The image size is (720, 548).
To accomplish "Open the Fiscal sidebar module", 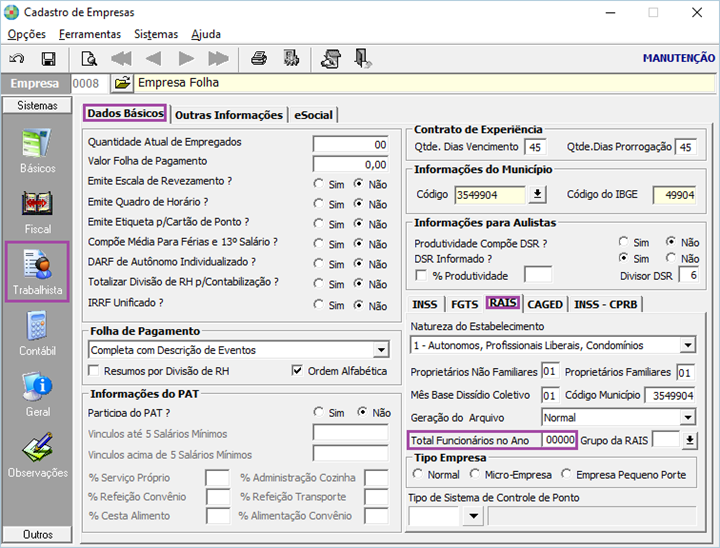I will (x=37, y=213).
